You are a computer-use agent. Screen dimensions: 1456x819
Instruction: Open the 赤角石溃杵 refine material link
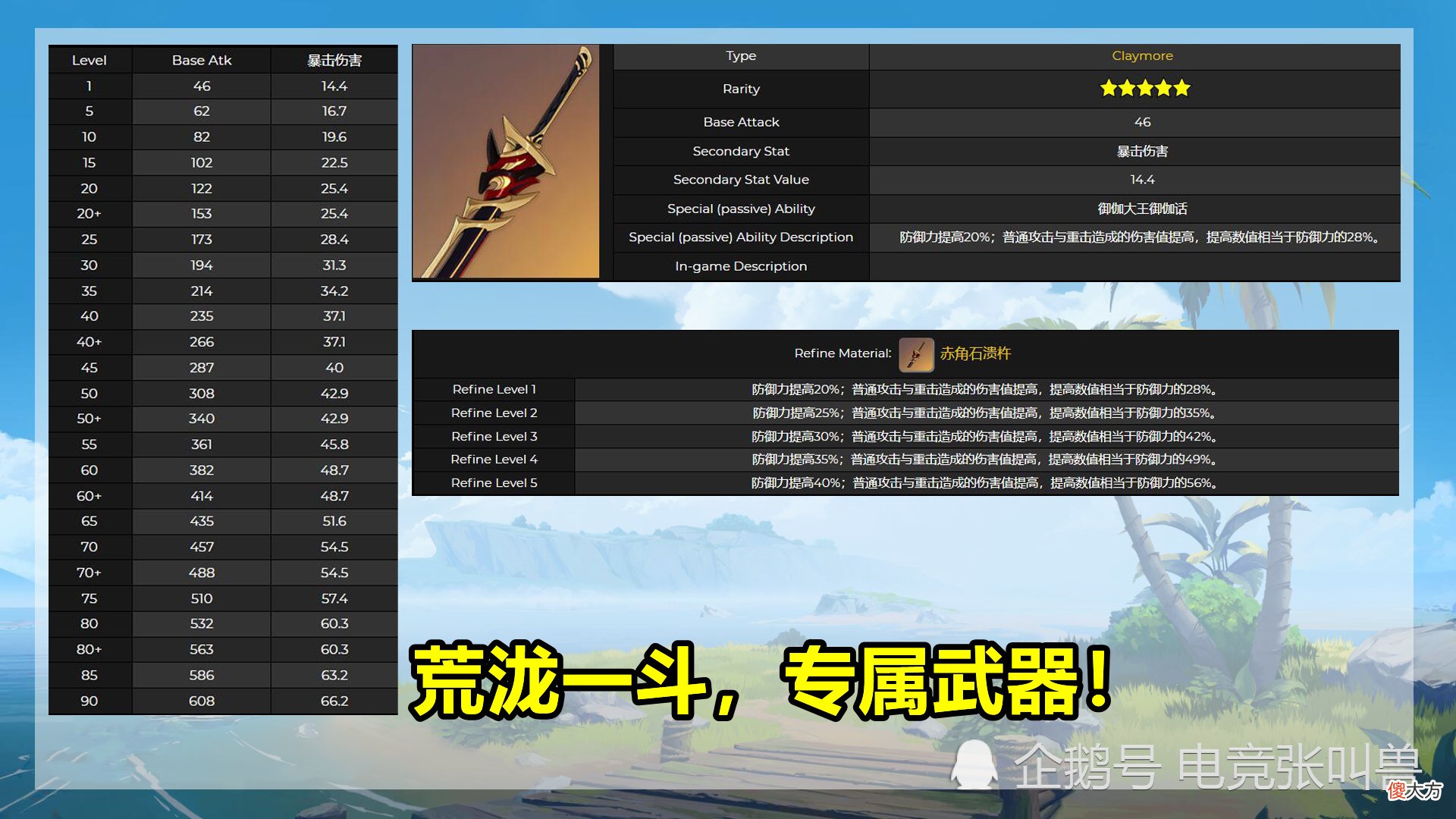(975, 353)
